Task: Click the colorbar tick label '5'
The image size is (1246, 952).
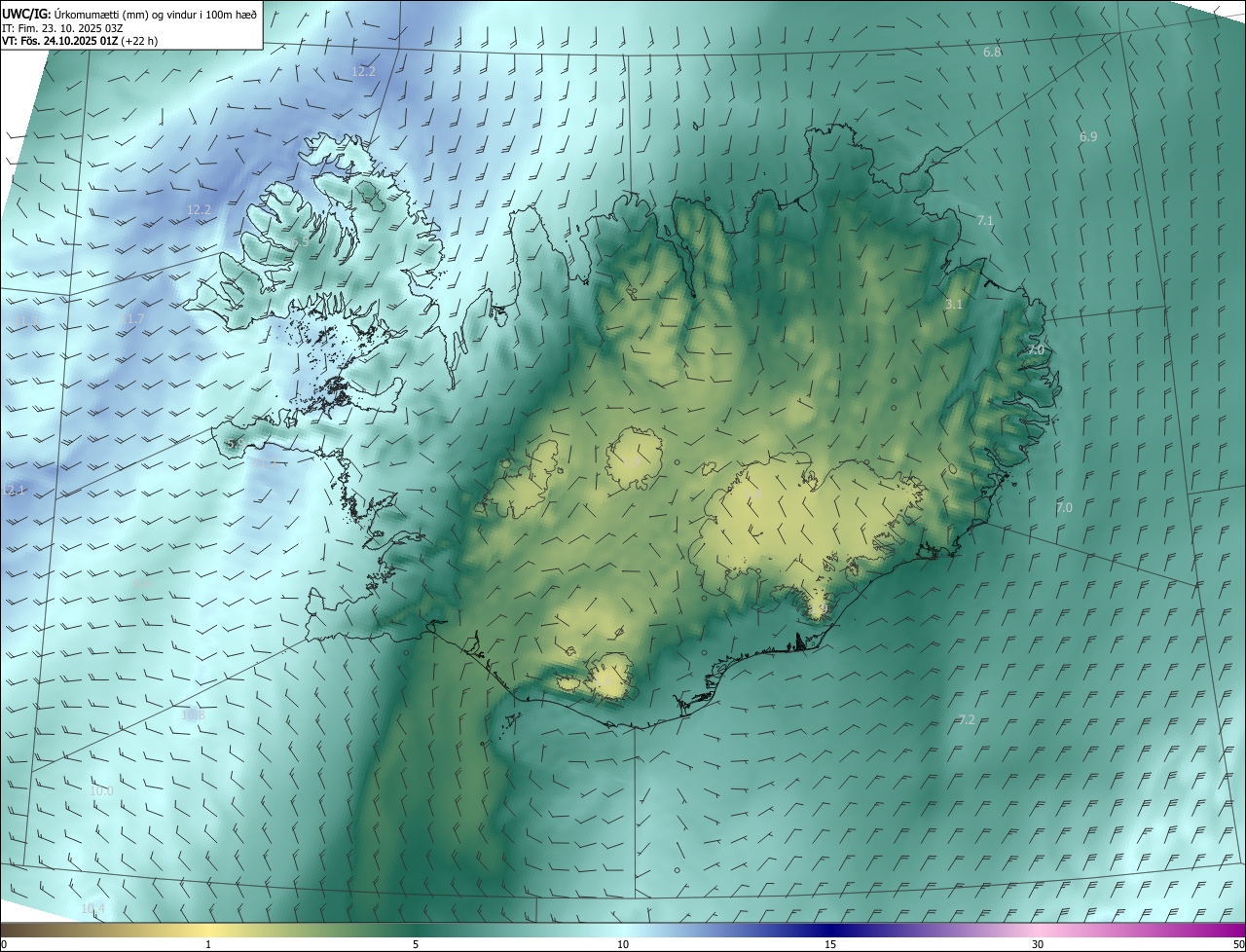Action: tap(416, 944)
